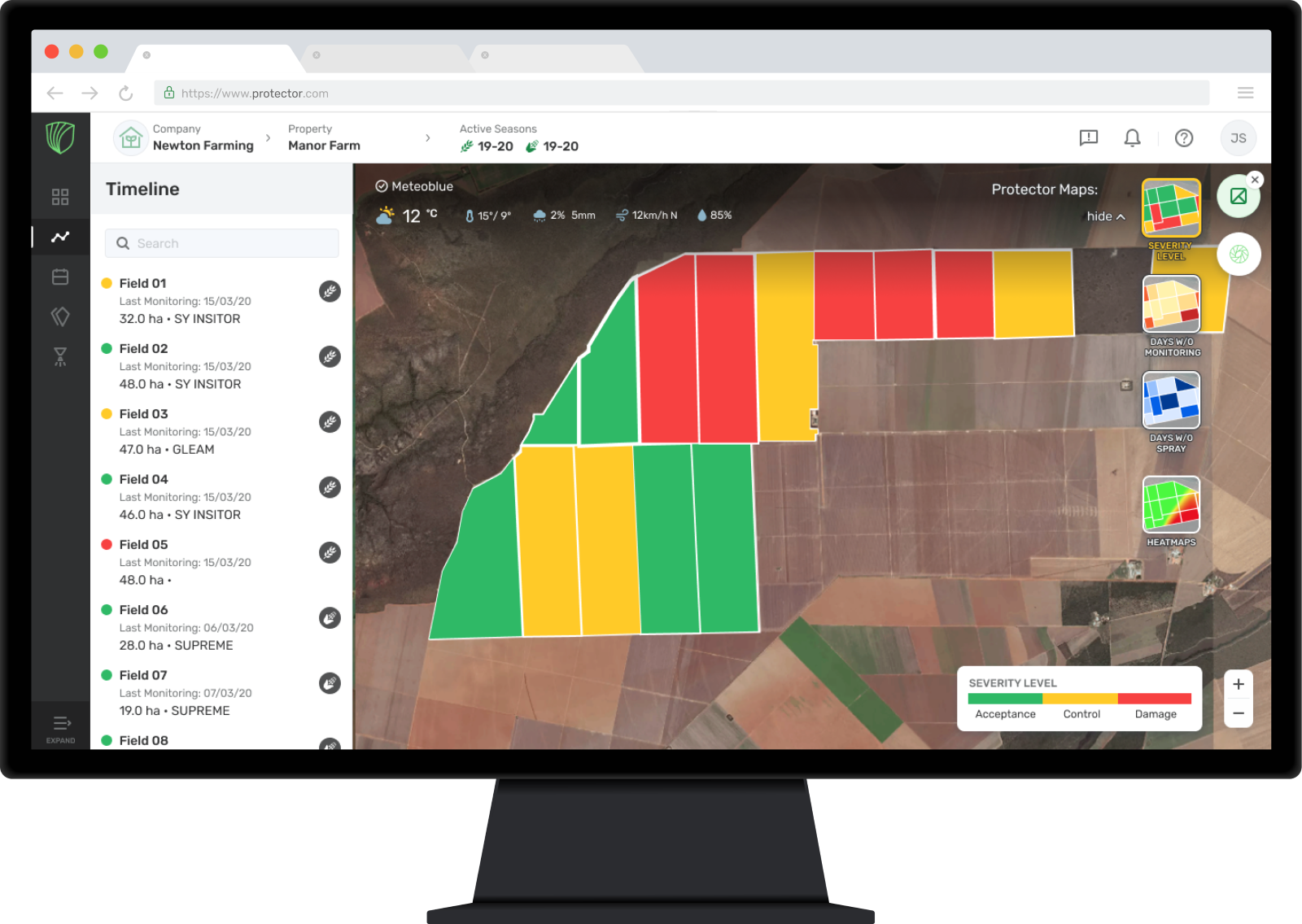Viewport: 1302px width, 924px height.
Task: Toggle the Days w/o Monitoring map layer
Action: coord(1171,304)
